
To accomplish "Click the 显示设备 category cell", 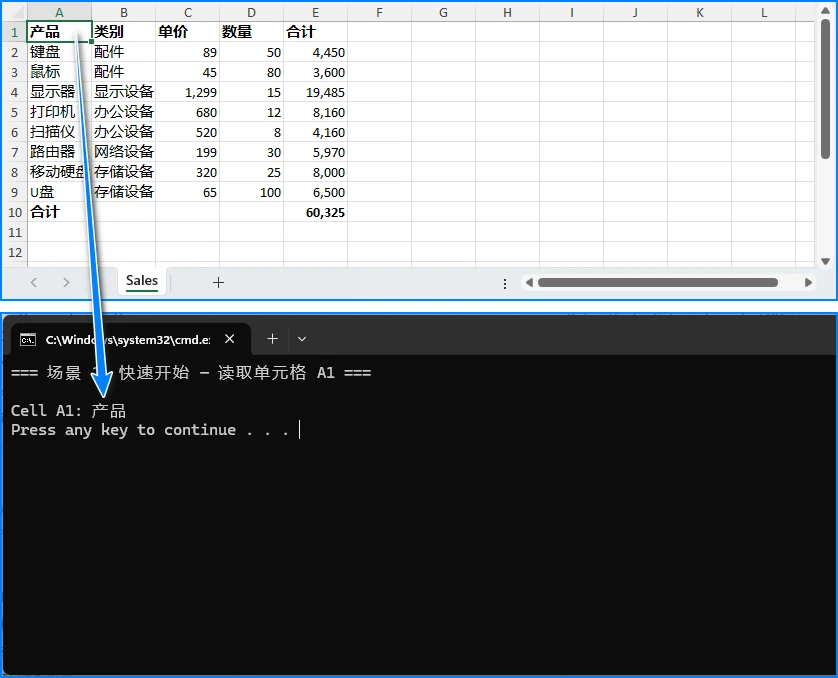I will pyautogui.click(x=123, y=92).
